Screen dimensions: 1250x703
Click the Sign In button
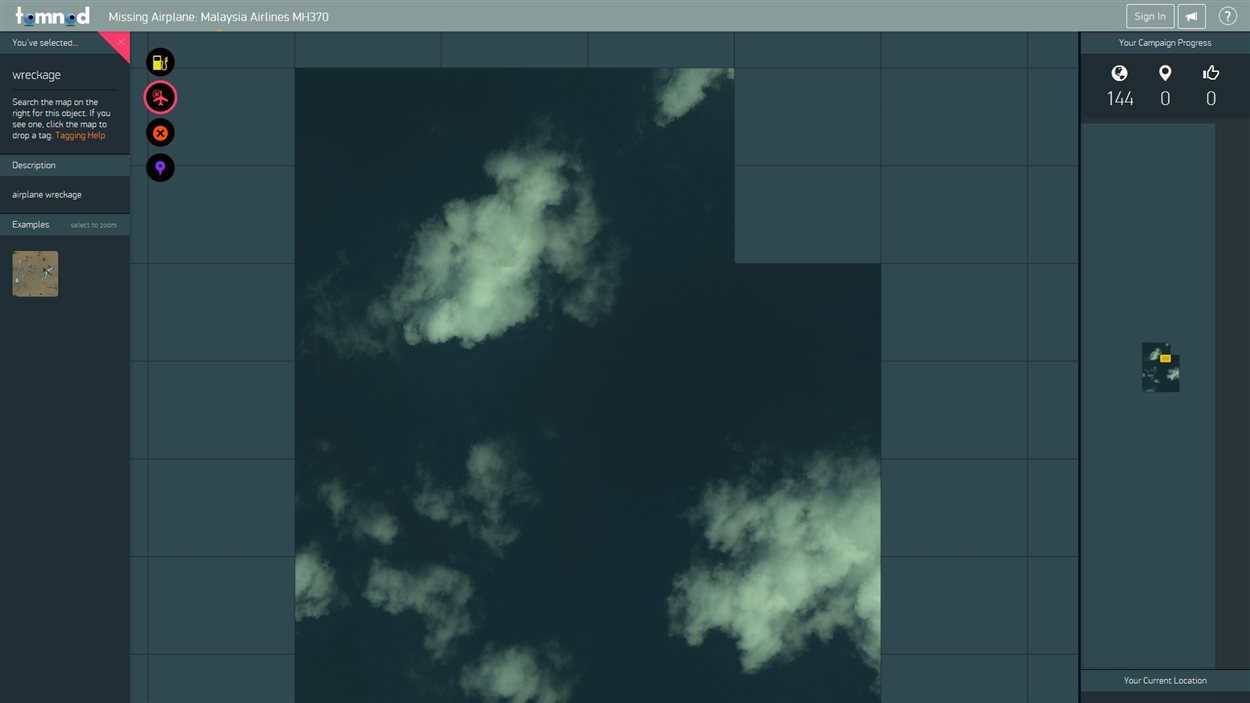point(1150,16)
